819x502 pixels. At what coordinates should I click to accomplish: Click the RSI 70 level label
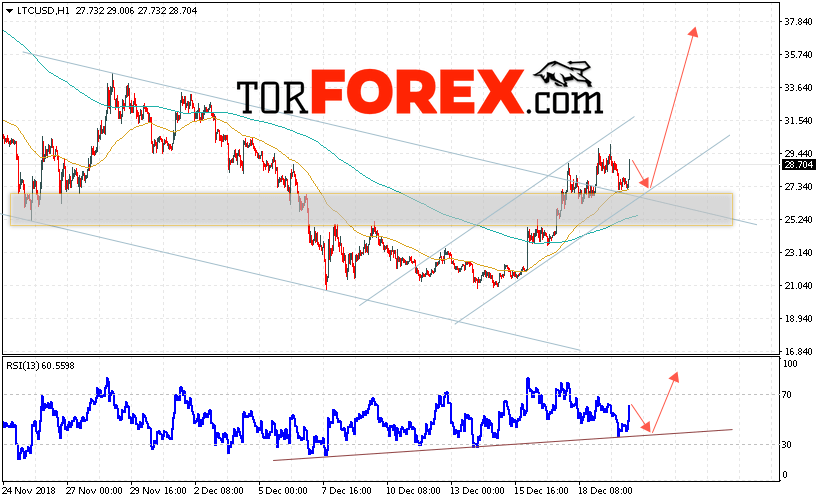pos(787,395)
